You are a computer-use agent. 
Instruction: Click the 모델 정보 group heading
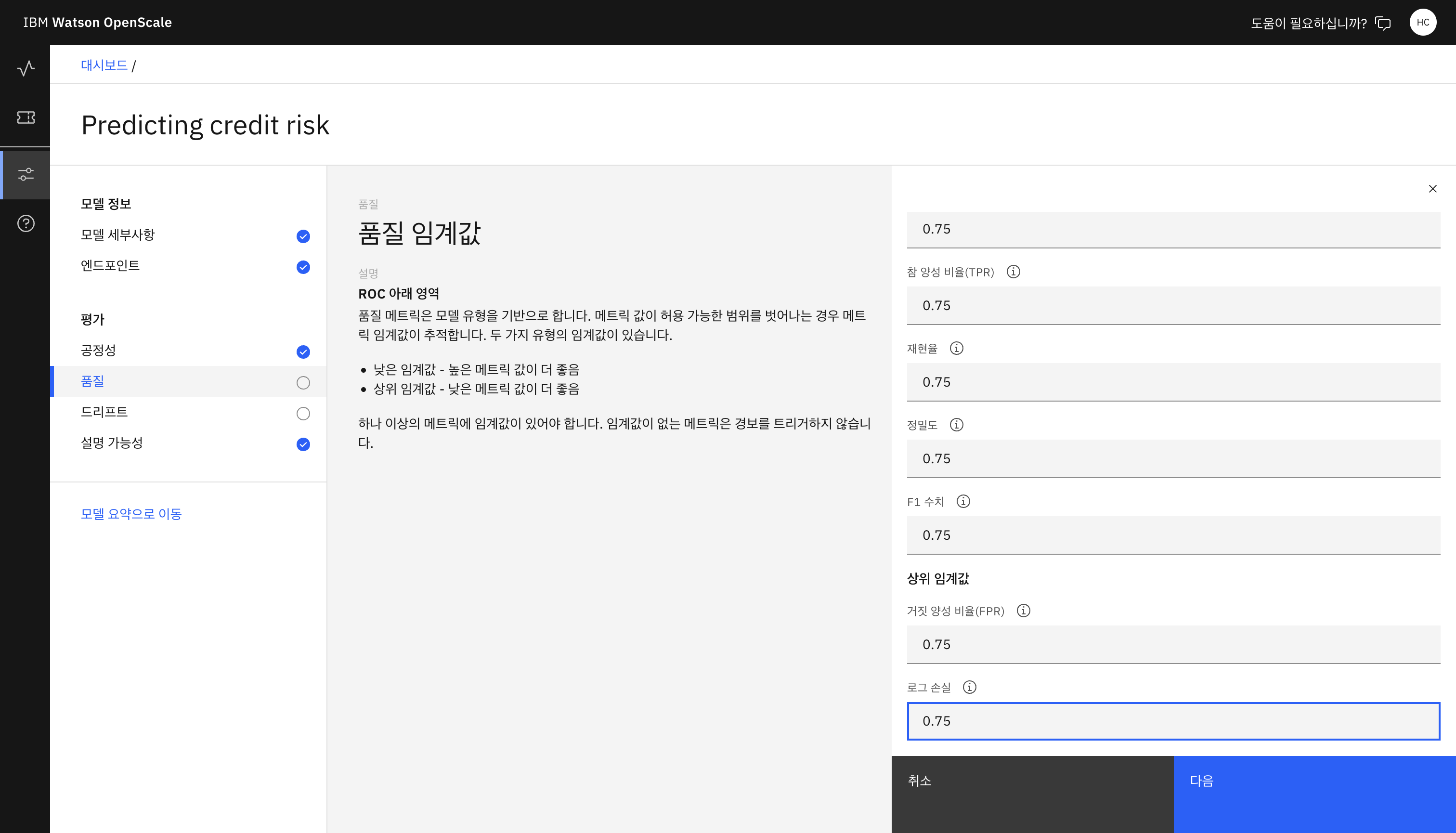[x=106, y=204]
